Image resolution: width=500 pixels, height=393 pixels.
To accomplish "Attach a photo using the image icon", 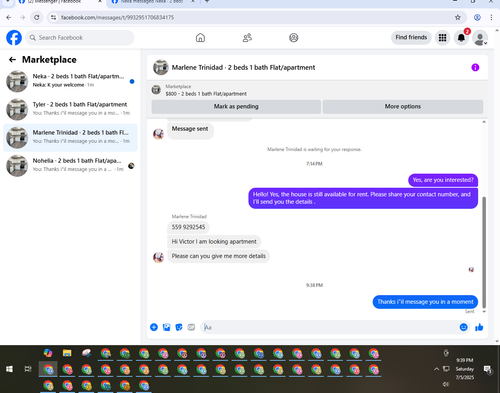I will (x=166, y=327).
